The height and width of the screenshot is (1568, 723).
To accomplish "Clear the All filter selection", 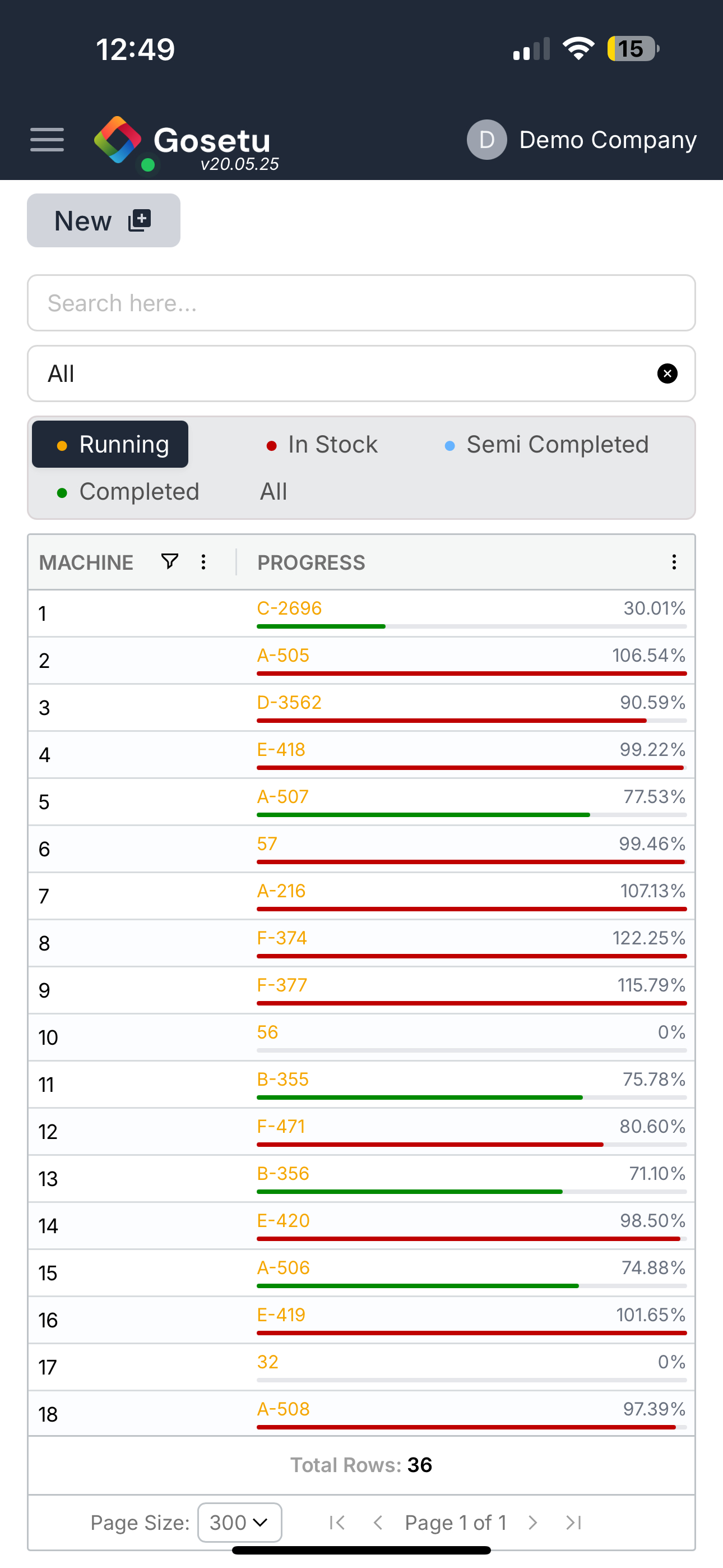I will coord(668,373).
